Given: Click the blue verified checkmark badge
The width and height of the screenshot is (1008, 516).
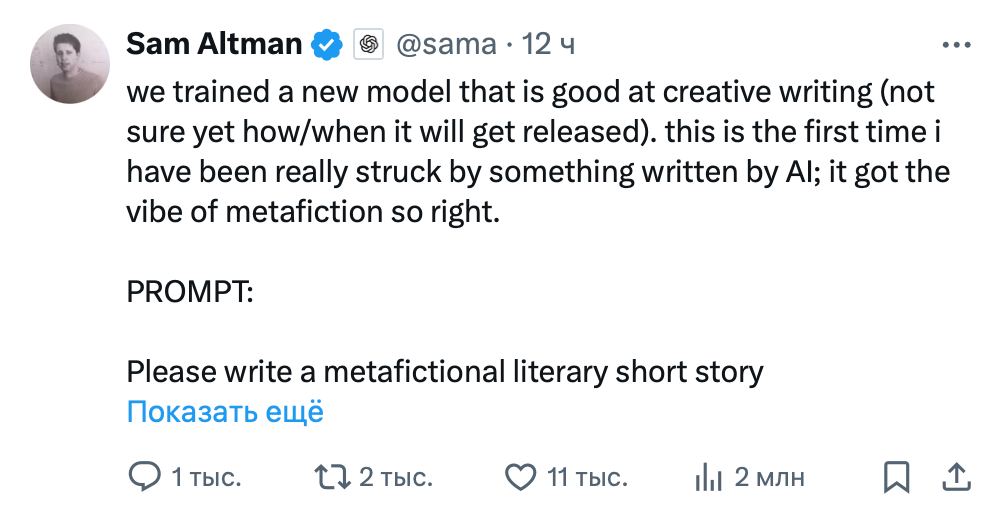Looking at the screenshot, I should click(x=328, y=45).
